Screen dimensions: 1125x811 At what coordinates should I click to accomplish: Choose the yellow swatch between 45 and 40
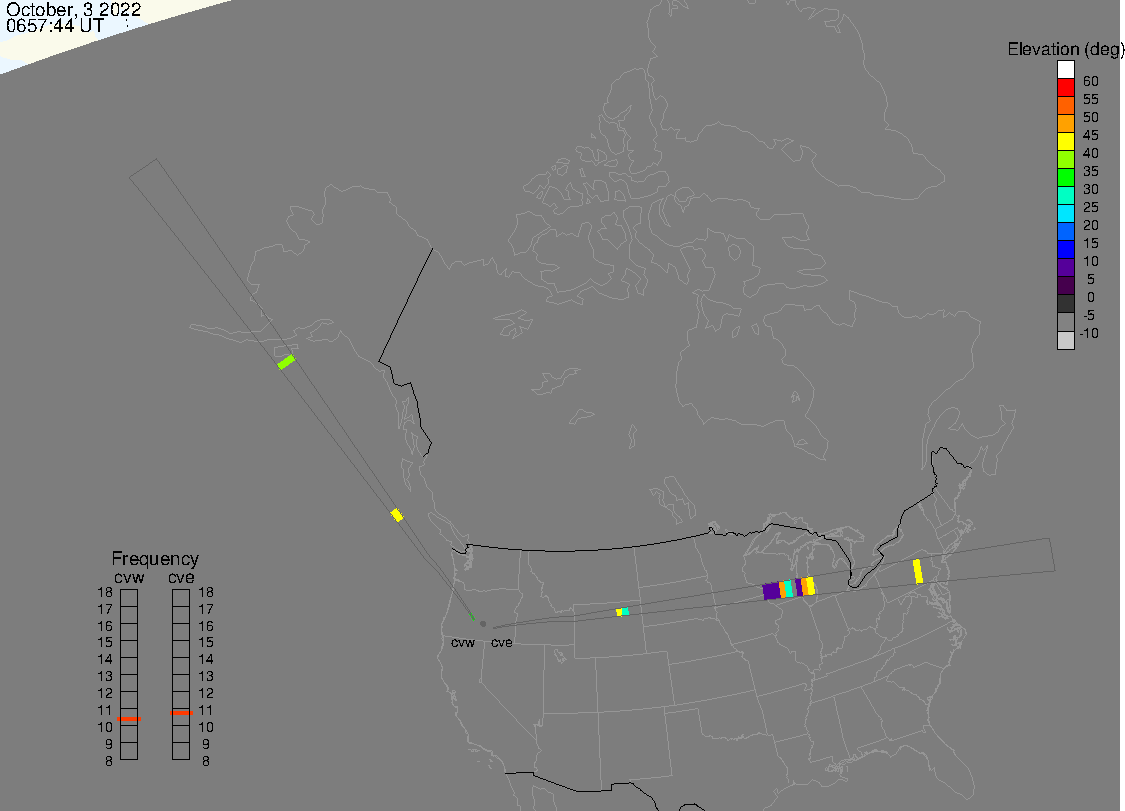point(1065,141)
